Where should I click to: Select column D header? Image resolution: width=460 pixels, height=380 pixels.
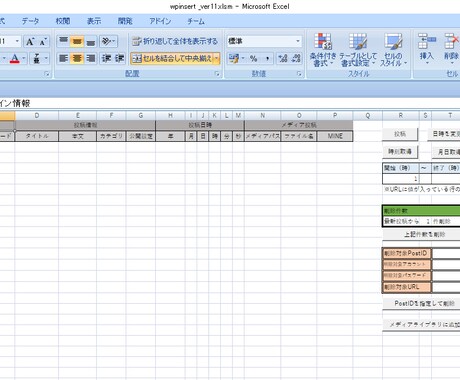[37, 116]
